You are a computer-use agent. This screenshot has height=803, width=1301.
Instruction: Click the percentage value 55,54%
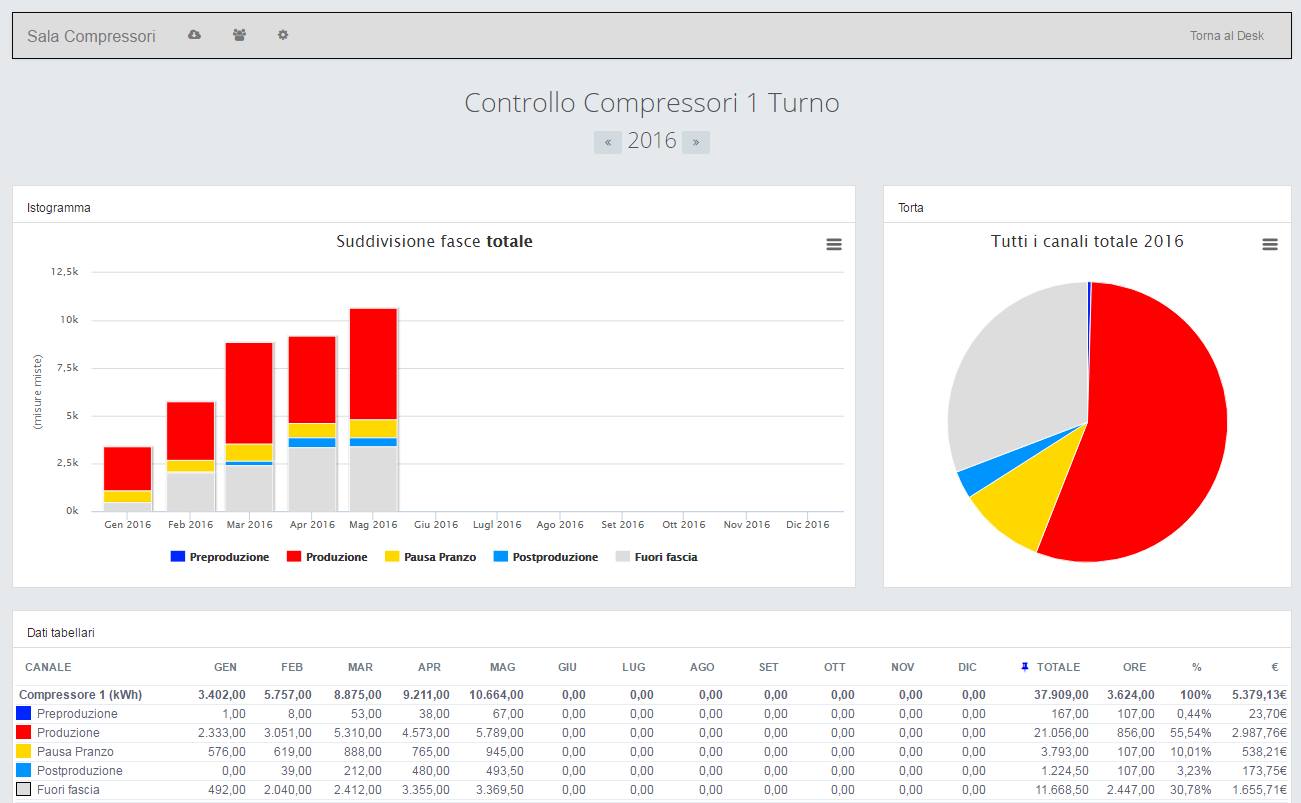[1192, 733]
